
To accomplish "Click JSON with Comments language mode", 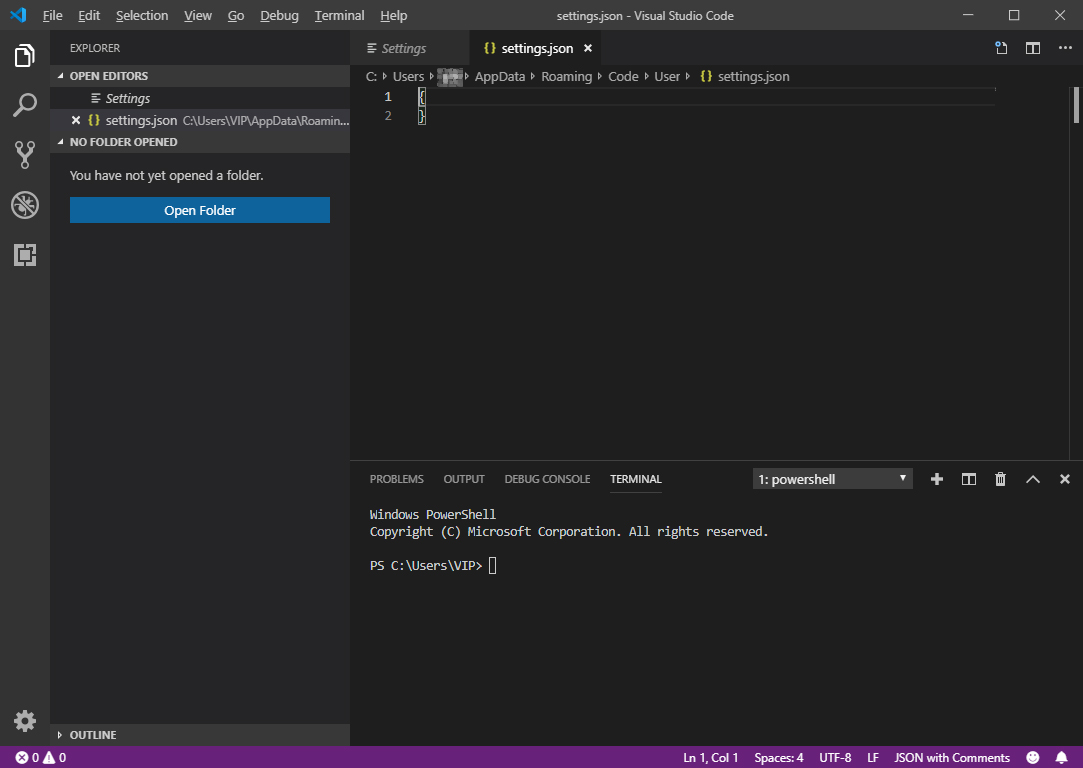I will click(x=952, y=758).
